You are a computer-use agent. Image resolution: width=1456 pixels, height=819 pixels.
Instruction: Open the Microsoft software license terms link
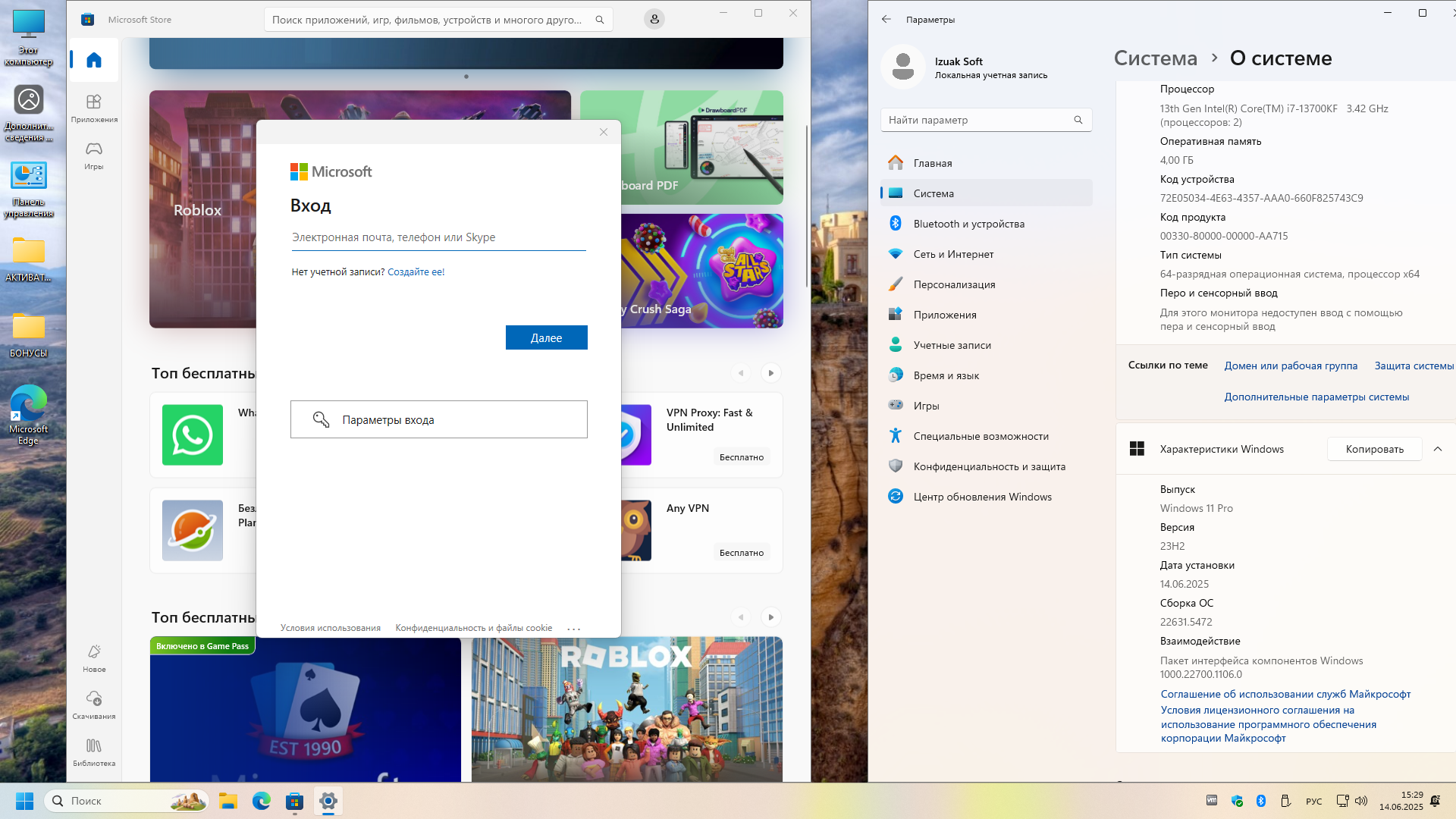click(x=1268, y=724)
